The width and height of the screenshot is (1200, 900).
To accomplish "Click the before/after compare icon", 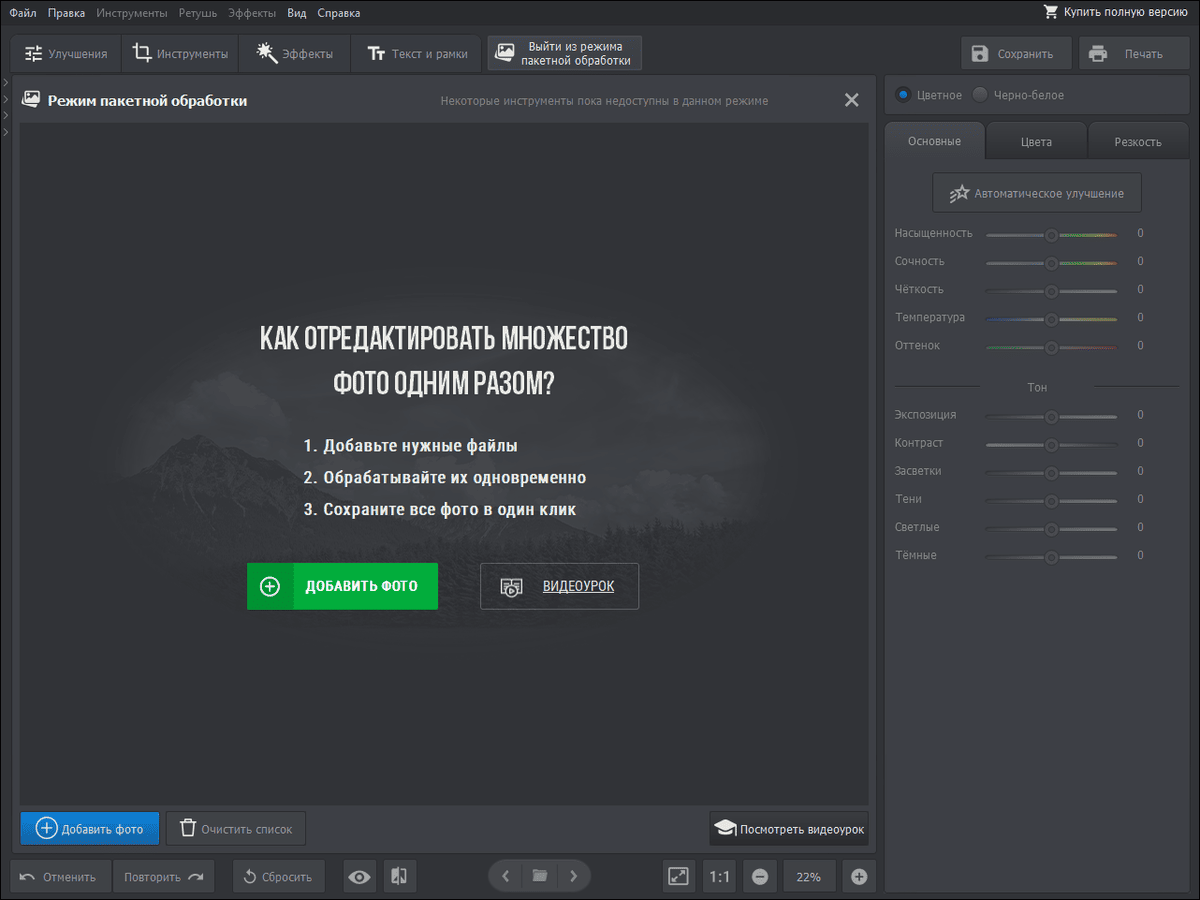I will 399,877.
